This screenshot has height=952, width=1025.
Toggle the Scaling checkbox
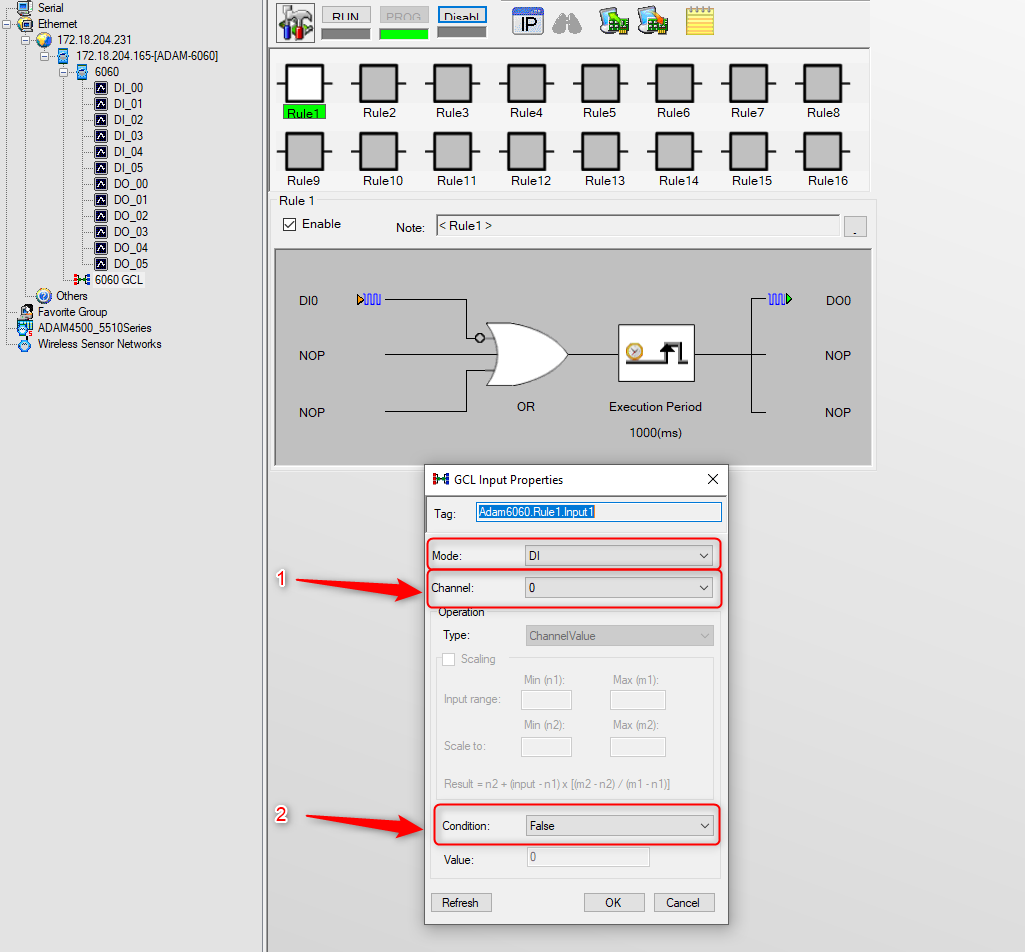coord(448,659)
